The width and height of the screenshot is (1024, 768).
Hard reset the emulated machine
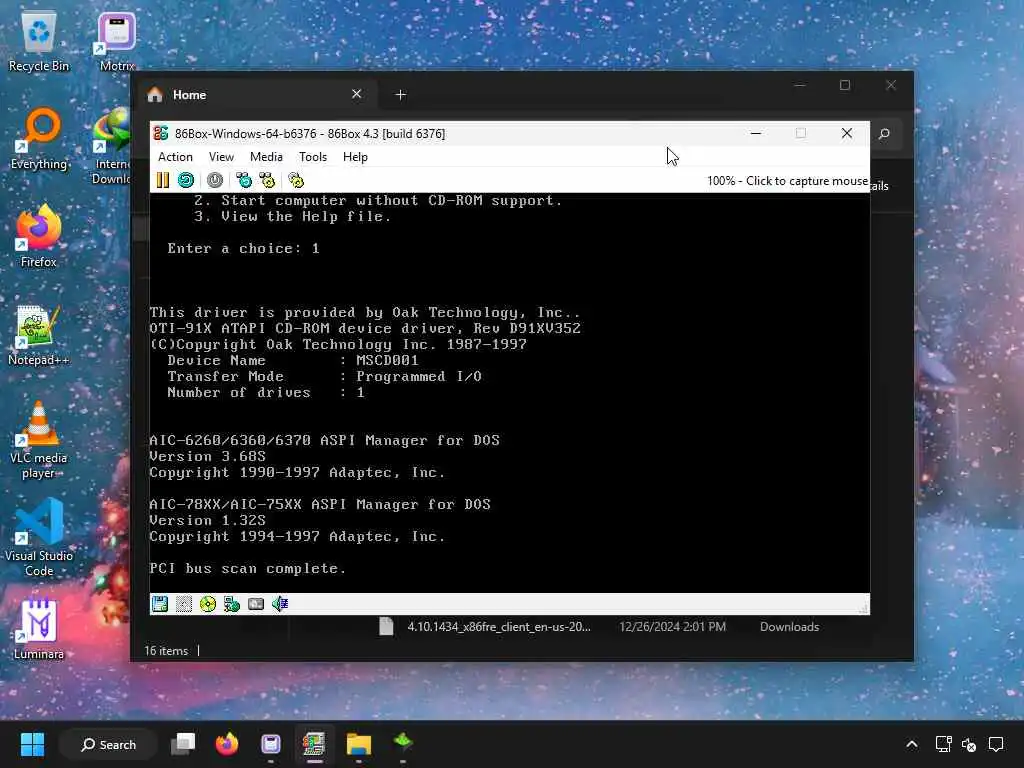(x=186, y=180)
